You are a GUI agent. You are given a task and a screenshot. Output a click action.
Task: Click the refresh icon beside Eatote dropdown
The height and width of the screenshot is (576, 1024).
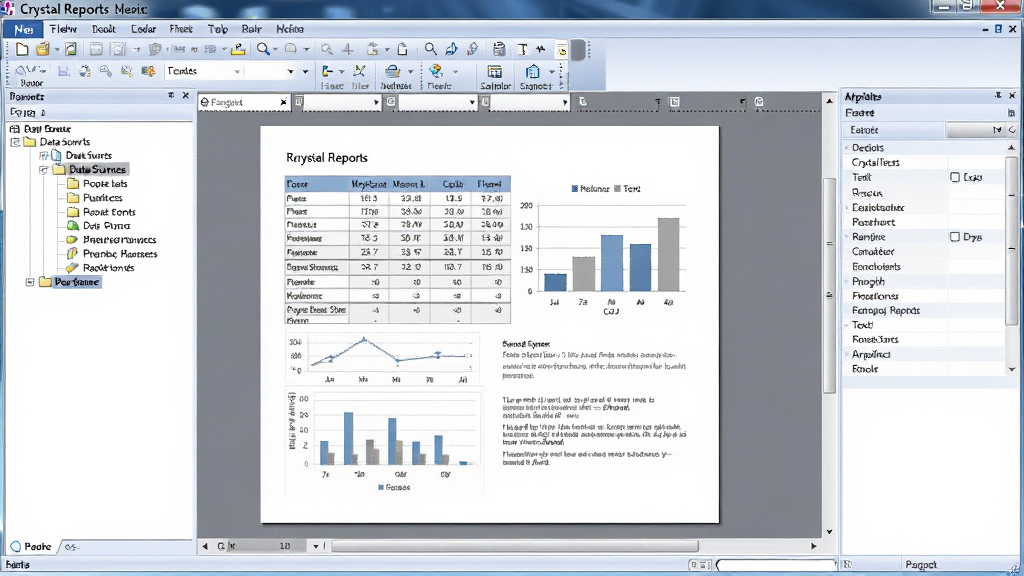pos(1012,130)
